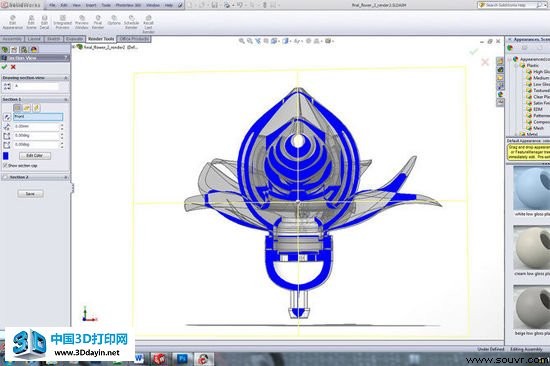The width and height of the screenshot is (550, 366).
Task: Click the Save button
Action: pos(31,194)
